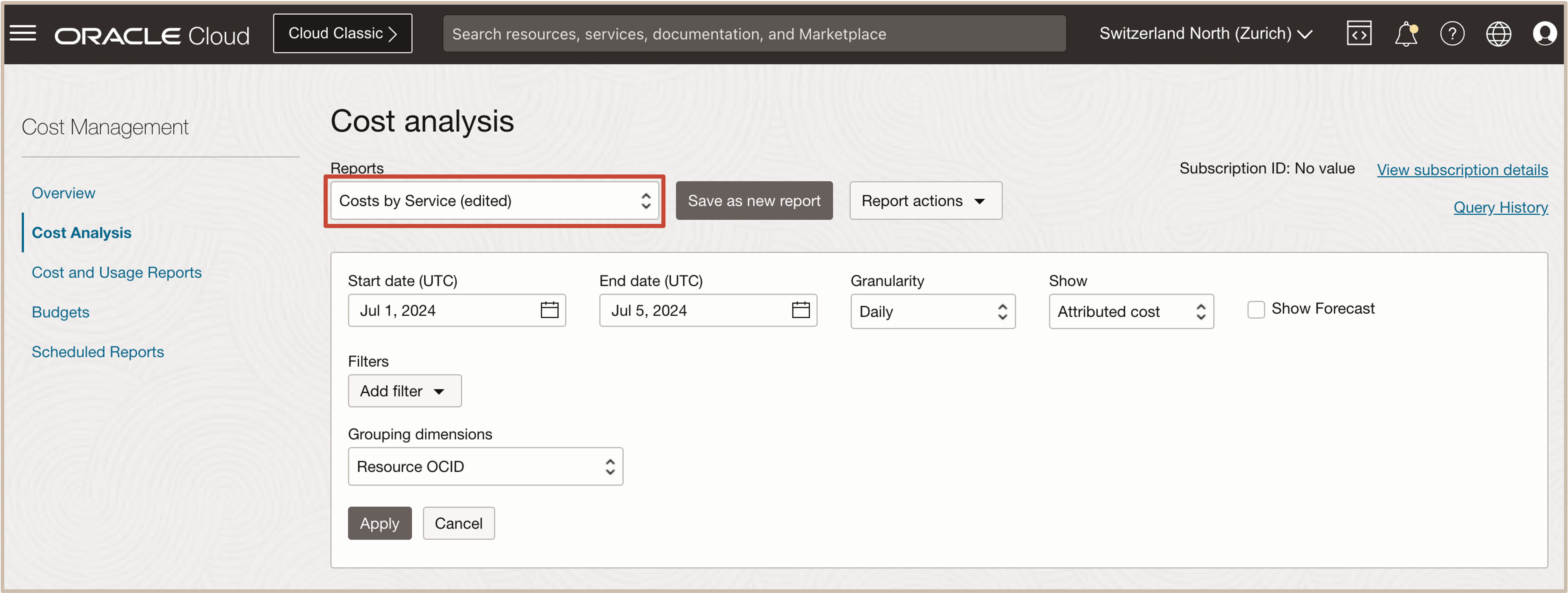Open the Resource OCID grouping dropdown
This screenshot has height=593, width=1568.
pyautogui.click(x=485, y=467)
